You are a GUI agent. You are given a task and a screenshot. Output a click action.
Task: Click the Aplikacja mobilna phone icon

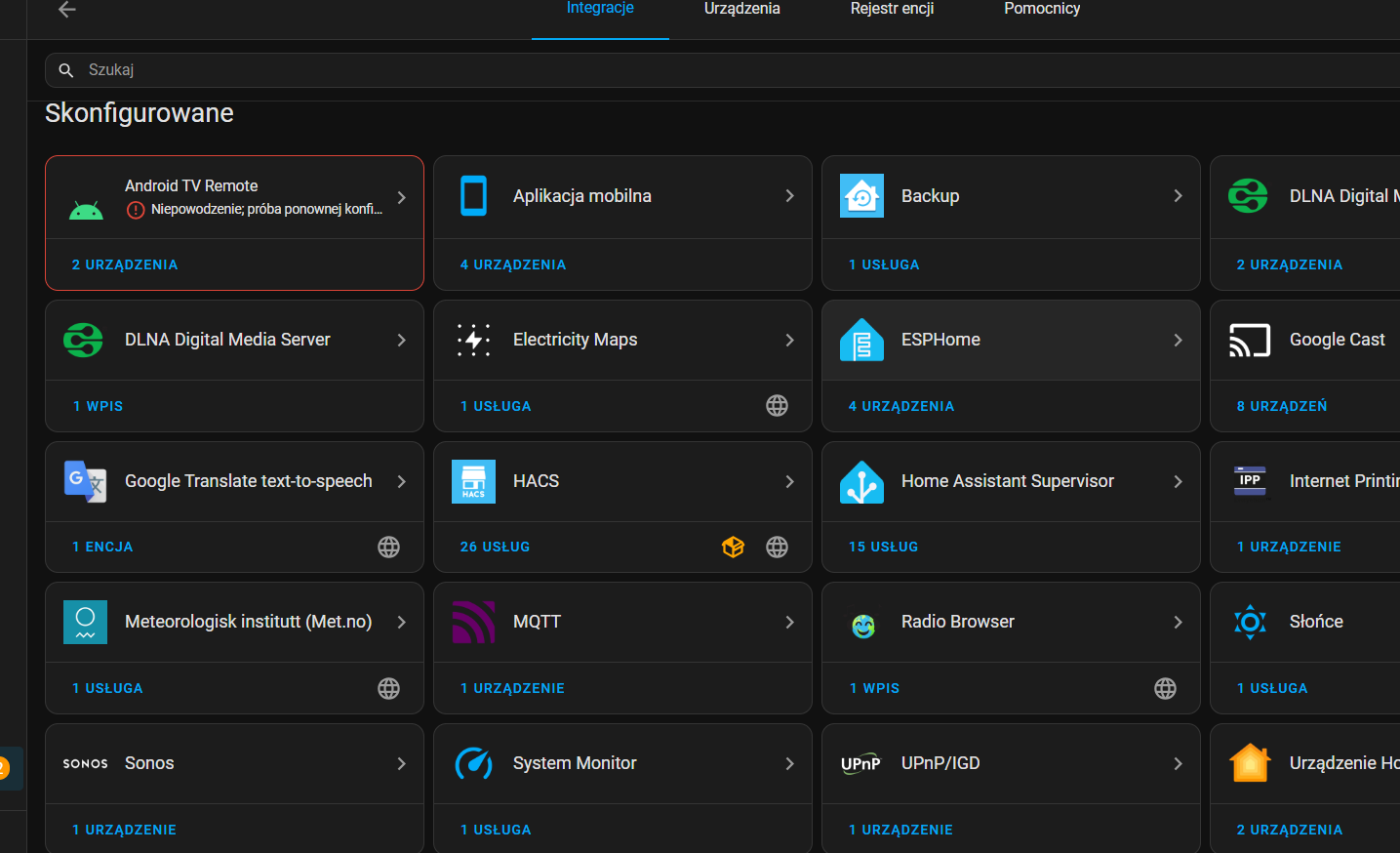(473, 196)
